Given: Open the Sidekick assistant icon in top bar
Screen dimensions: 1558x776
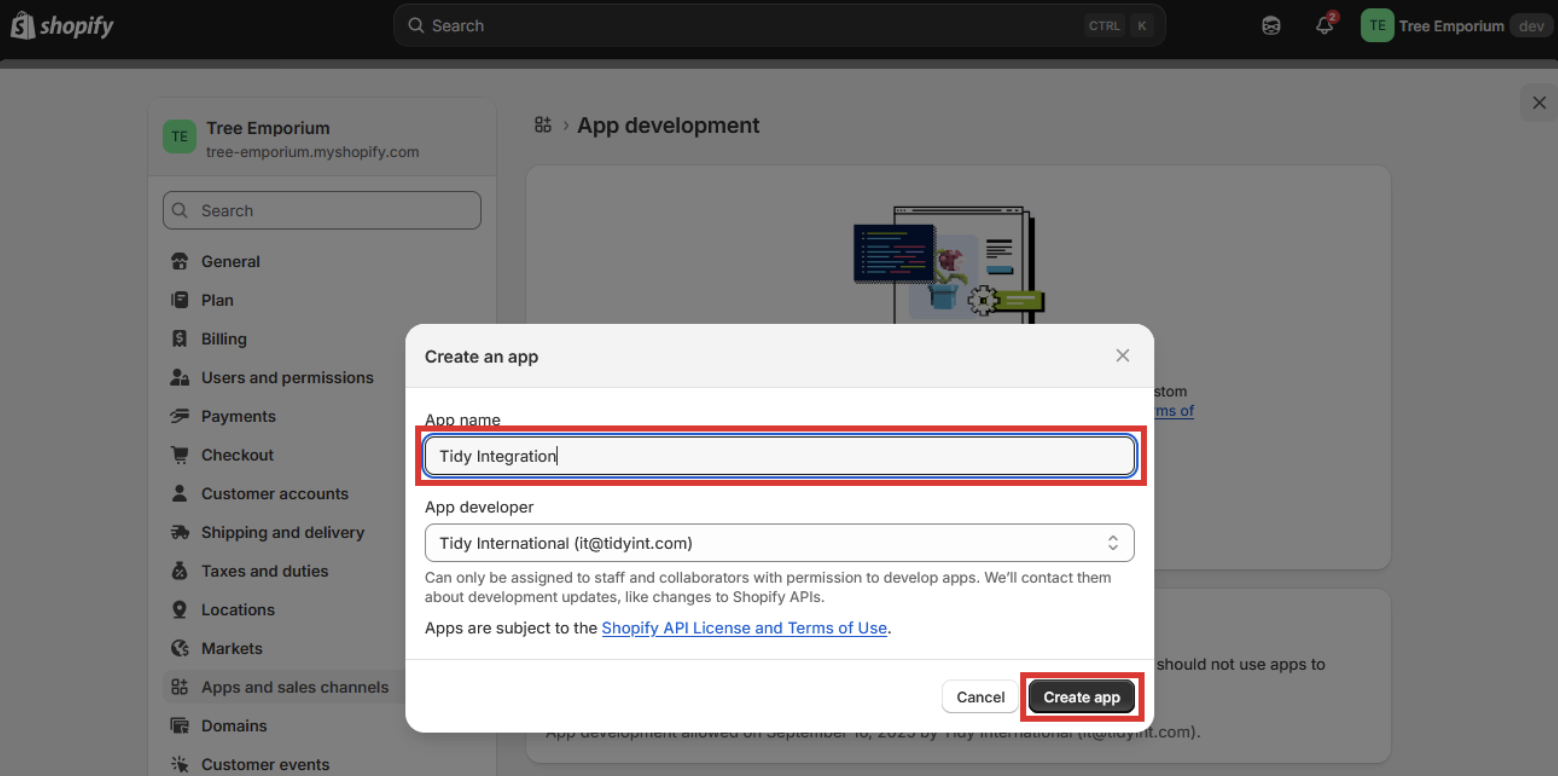Looking at the screenshot, I should (1271, 26).
